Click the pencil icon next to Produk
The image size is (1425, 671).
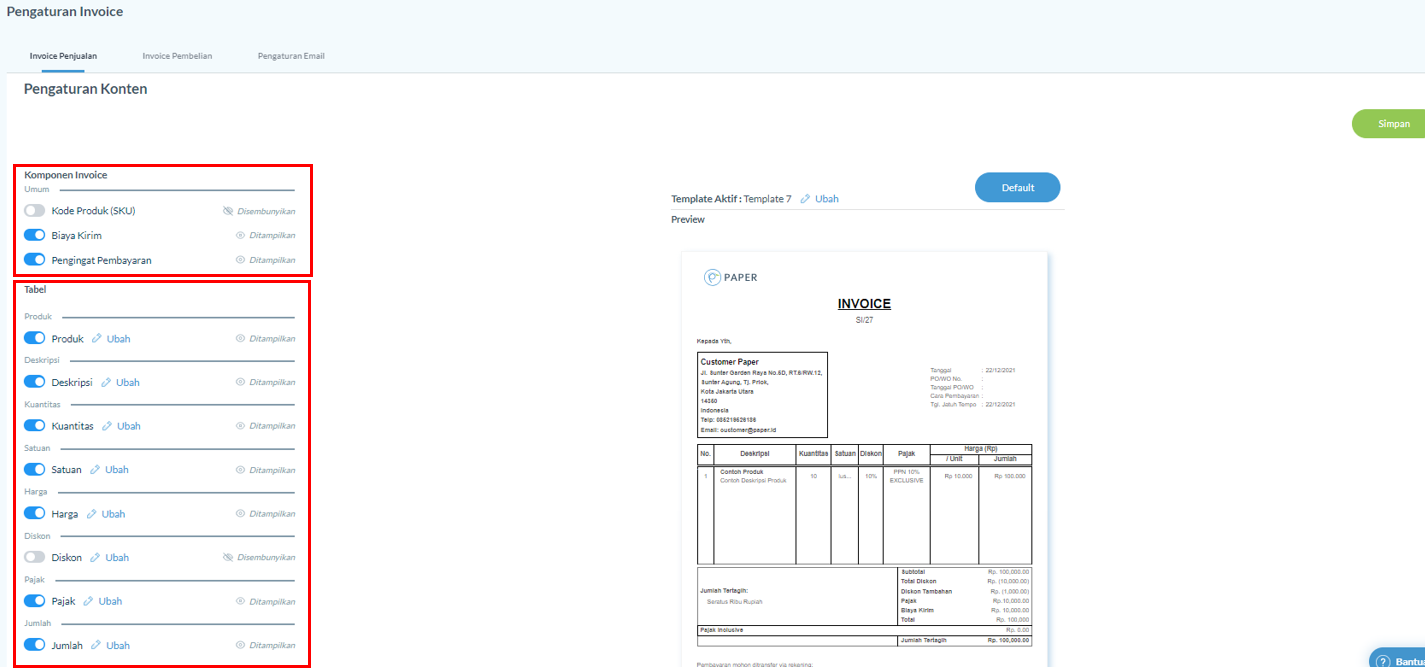(97, 339)
